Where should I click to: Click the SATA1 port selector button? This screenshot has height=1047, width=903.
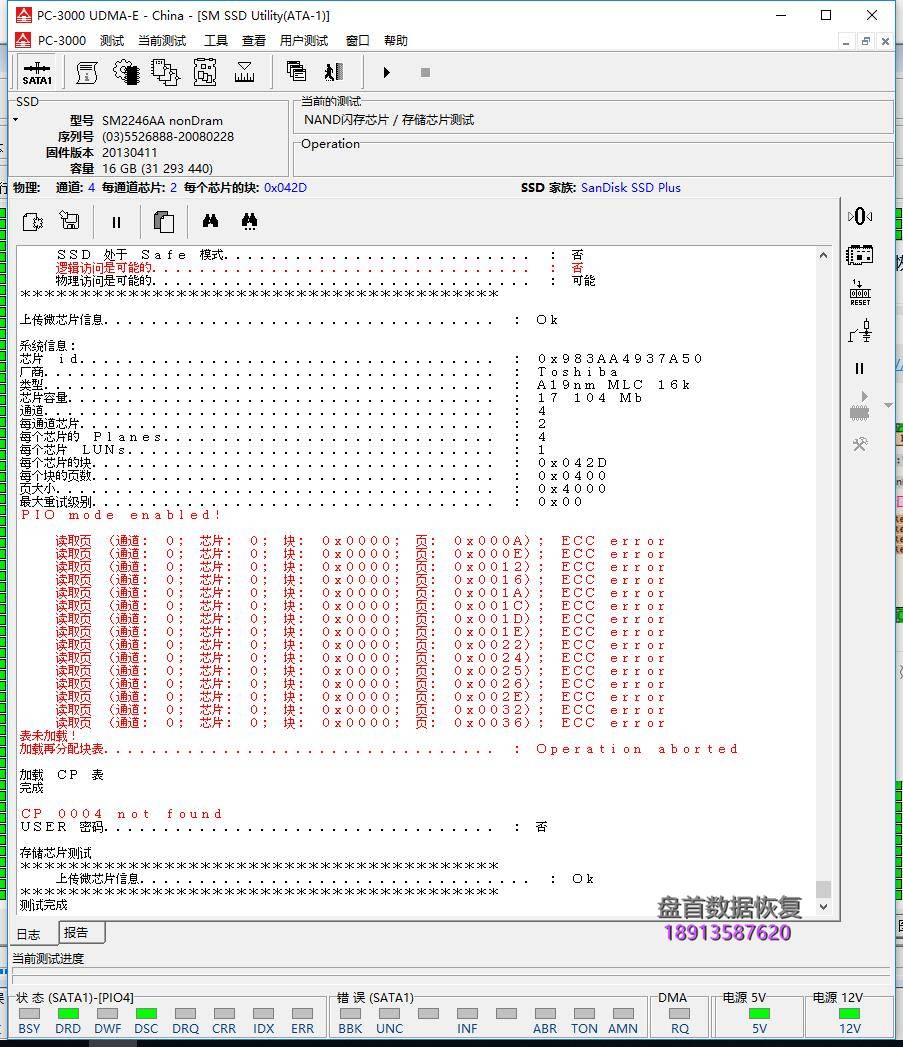(x=37, y=73)
